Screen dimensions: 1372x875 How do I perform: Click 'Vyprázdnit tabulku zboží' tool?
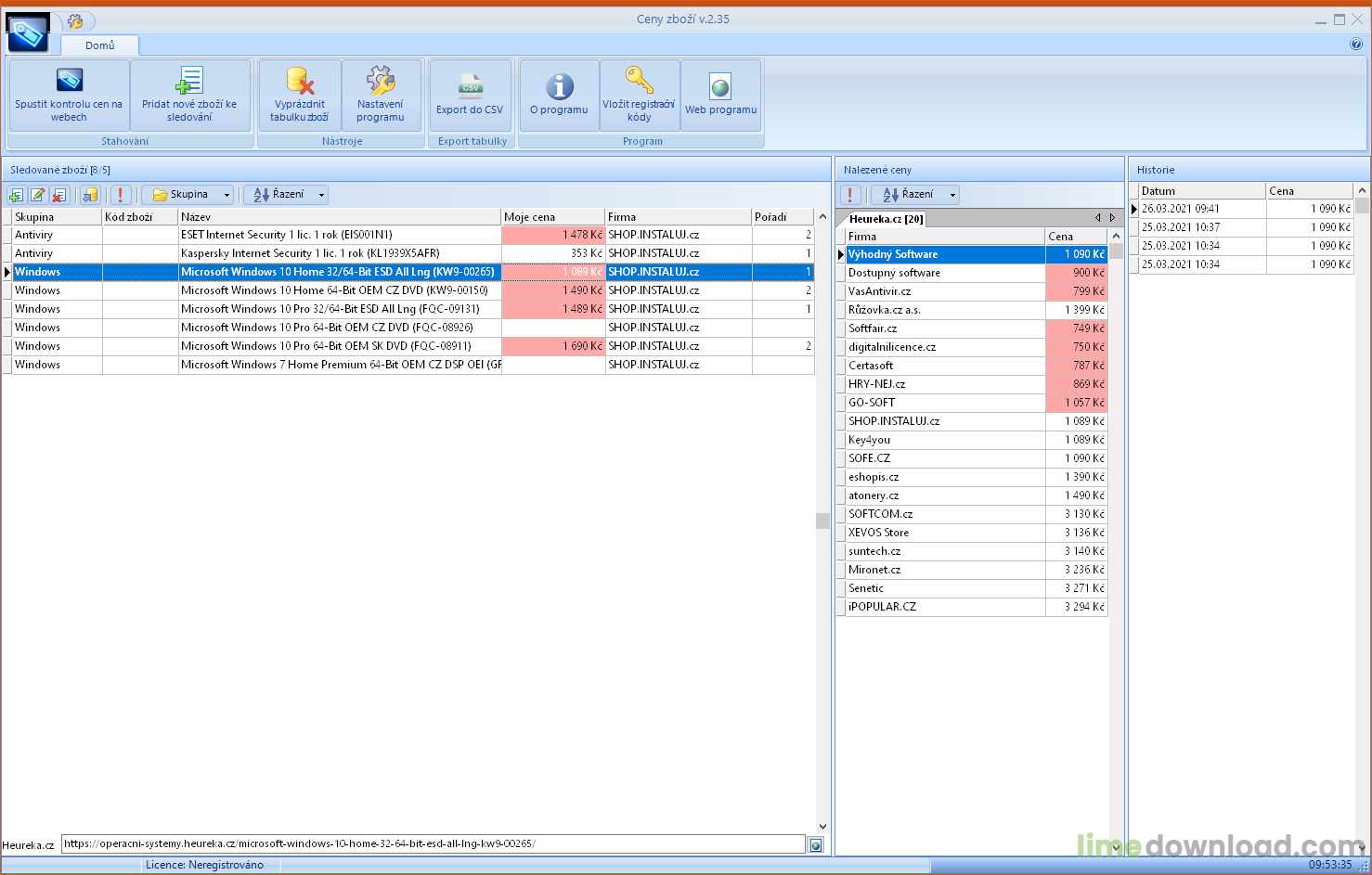(x=300, y=96)
